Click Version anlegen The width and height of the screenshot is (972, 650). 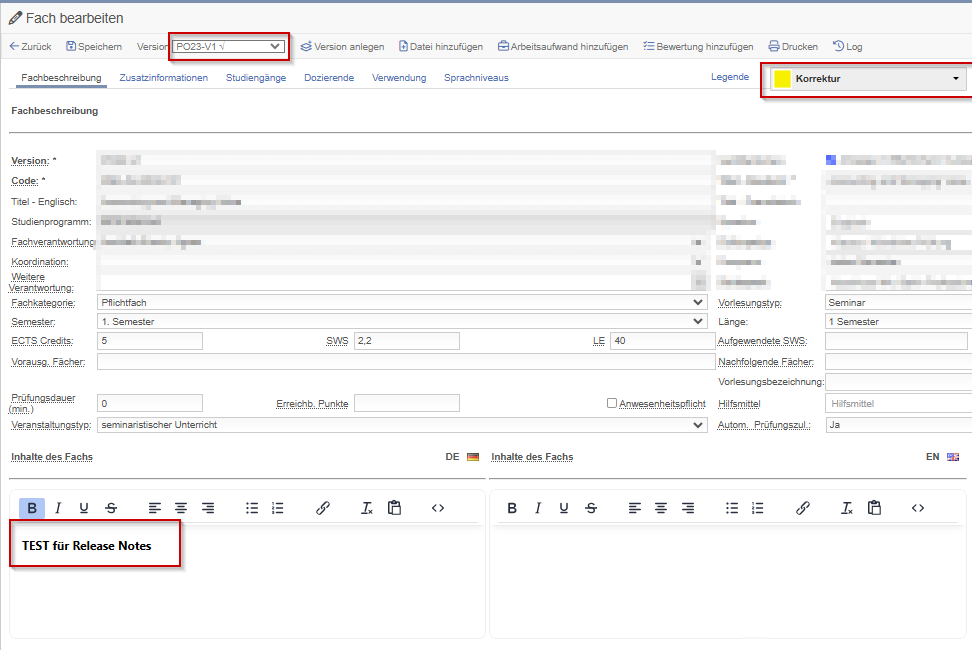click(342, 46)
